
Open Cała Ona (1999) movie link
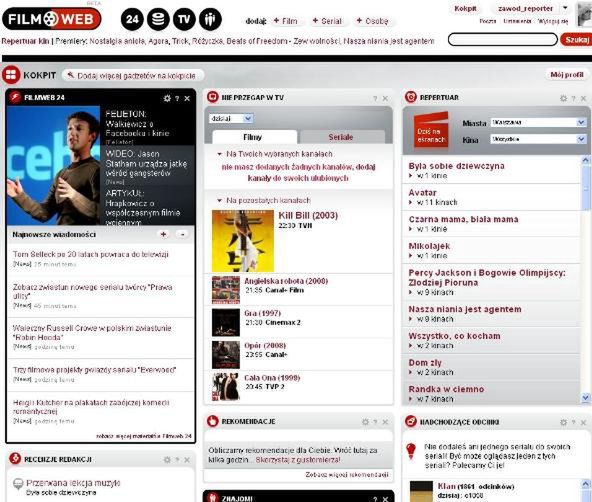272,378
